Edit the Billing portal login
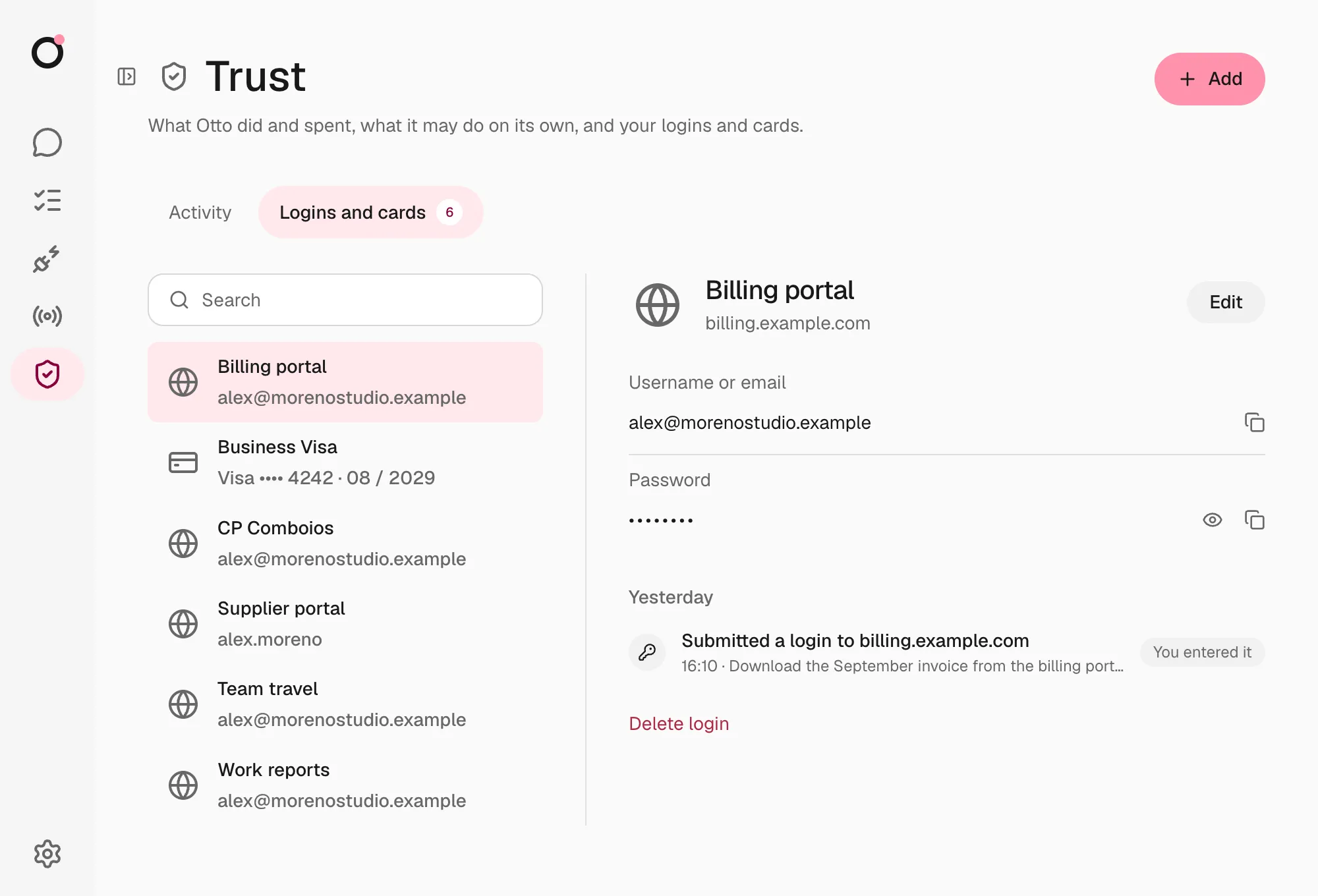1318x896 pixels. click(1226, 302)
